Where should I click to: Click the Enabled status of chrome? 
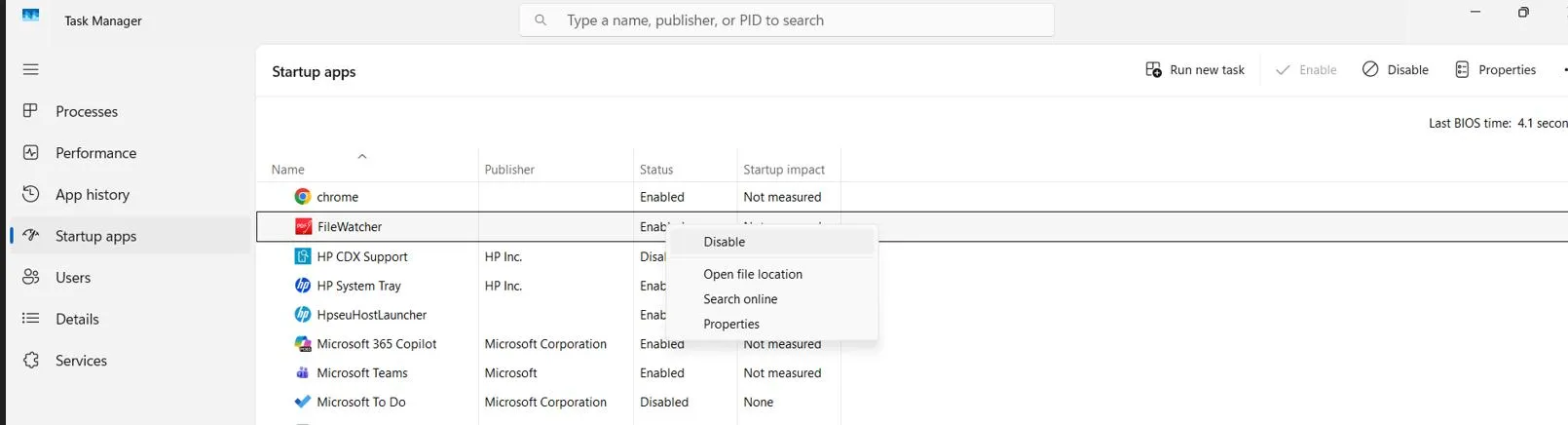[662, 197]
